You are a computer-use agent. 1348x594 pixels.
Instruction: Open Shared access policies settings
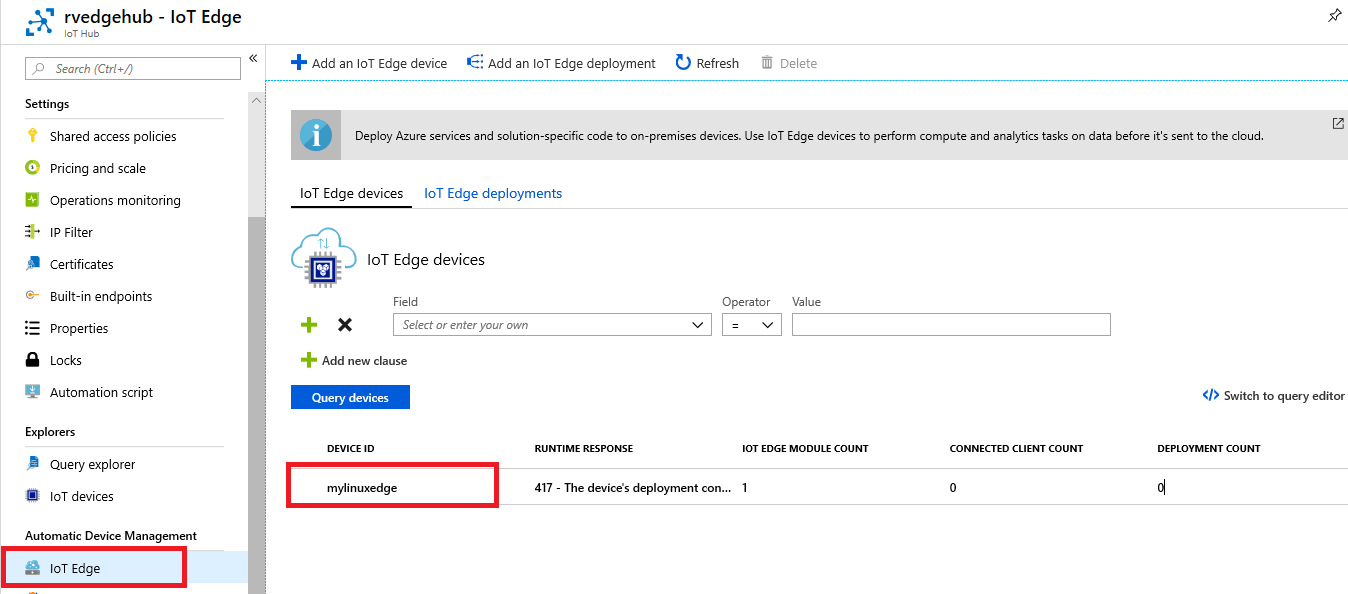pyautogui.click(x=113, y=136)
